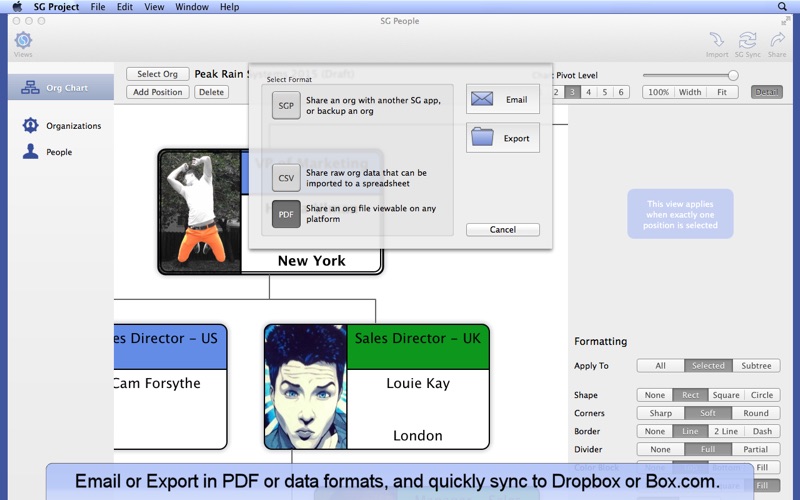Click the Export folder button
Image resolution: width=800 pixels, height=500 pixels.
(x=503, y=138)
